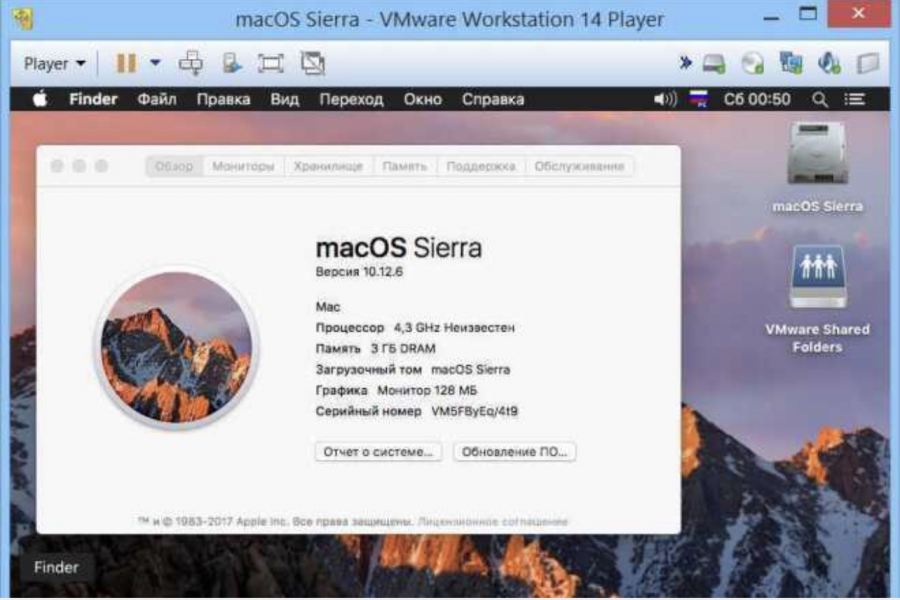Close the About This Mac window

57,166
